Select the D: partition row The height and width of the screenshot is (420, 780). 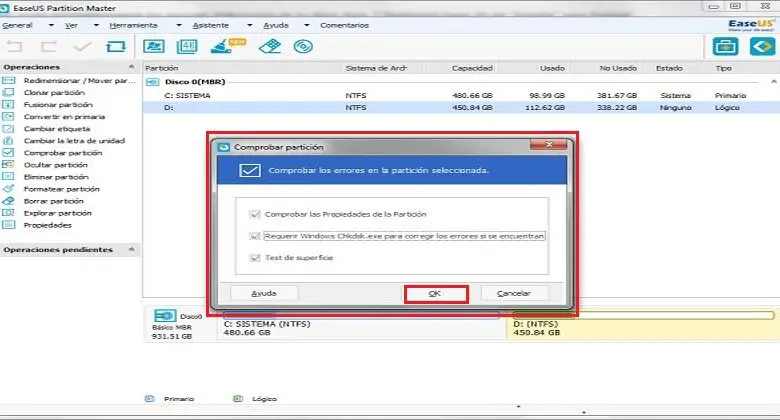(461, 107)
